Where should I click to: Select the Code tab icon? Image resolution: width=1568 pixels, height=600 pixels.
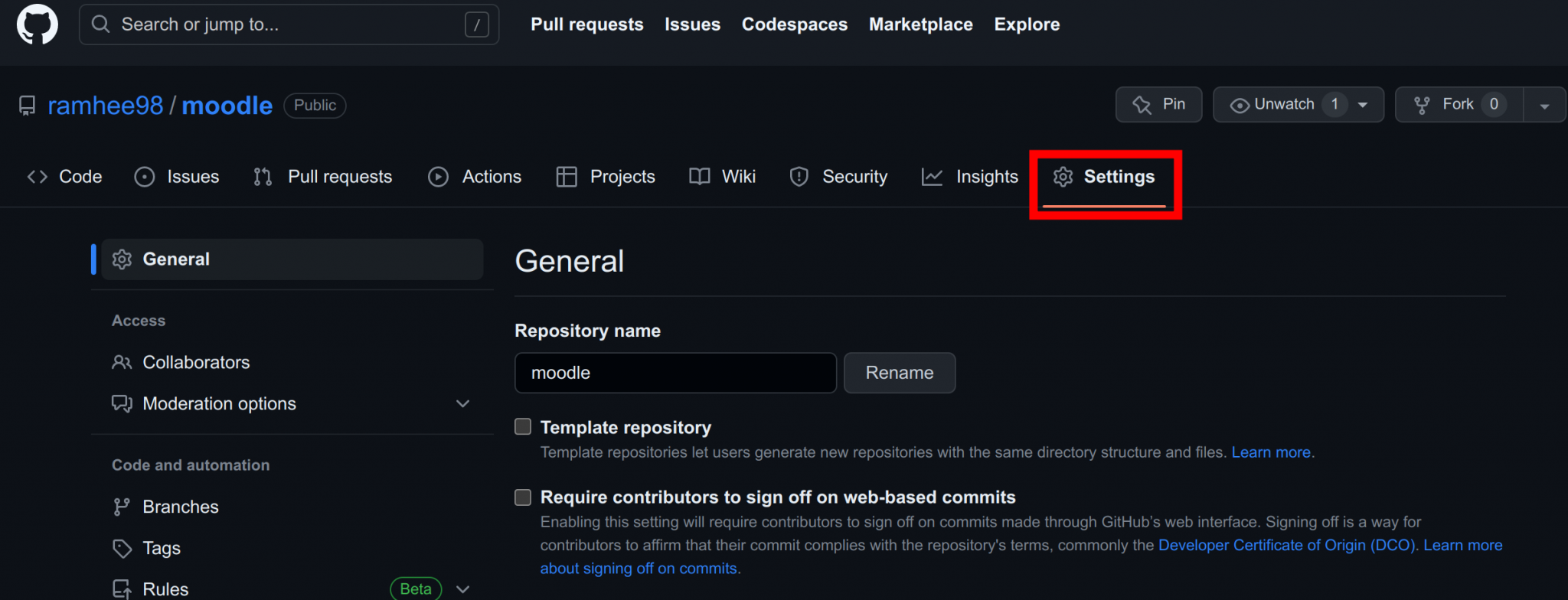37,176
